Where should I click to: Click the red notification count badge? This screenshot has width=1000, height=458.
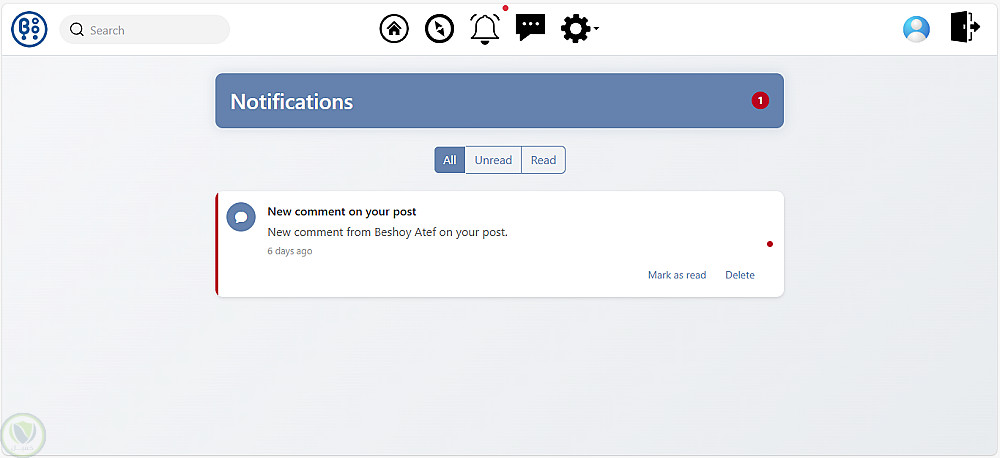[760, 100]
